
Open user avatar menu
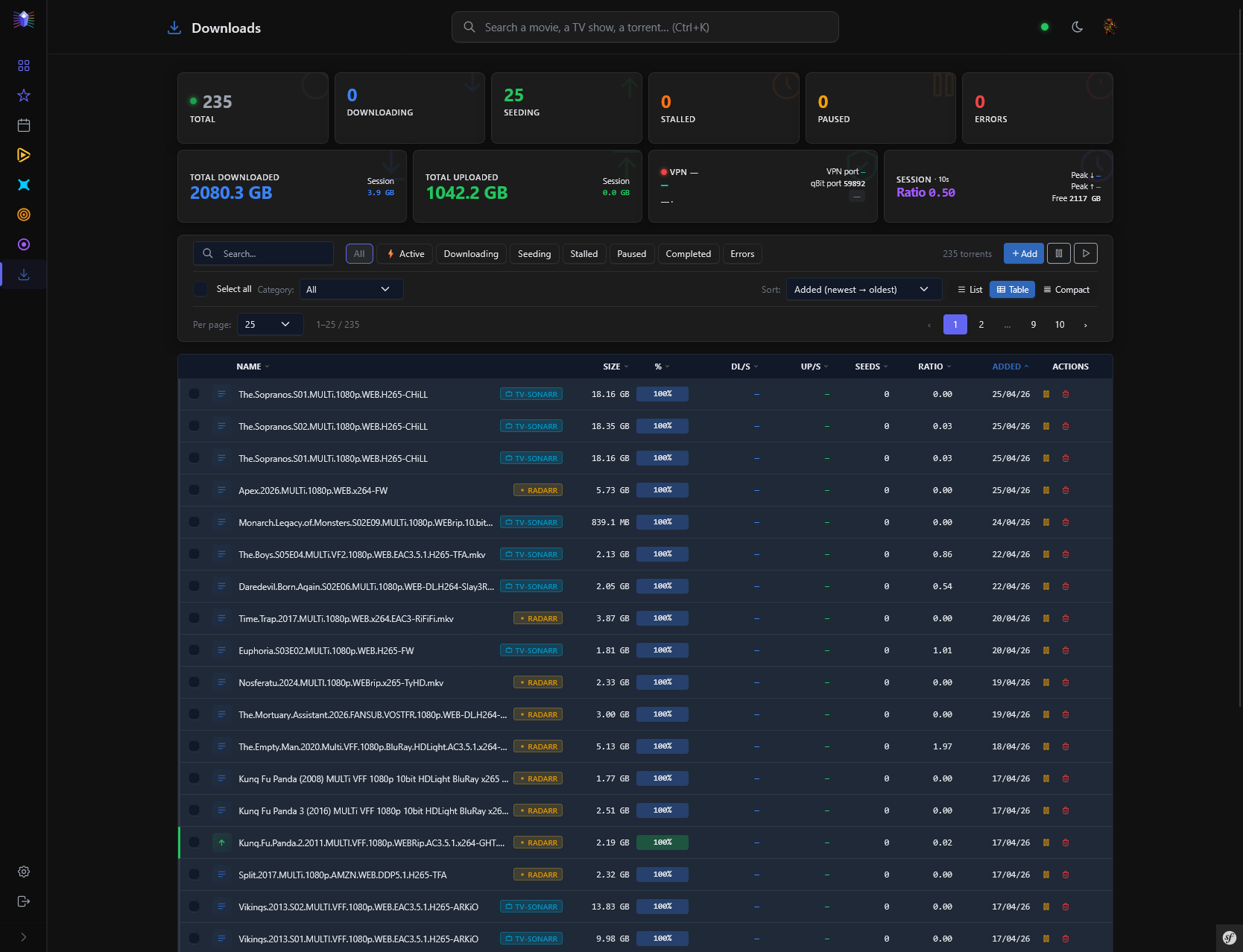1110,27
